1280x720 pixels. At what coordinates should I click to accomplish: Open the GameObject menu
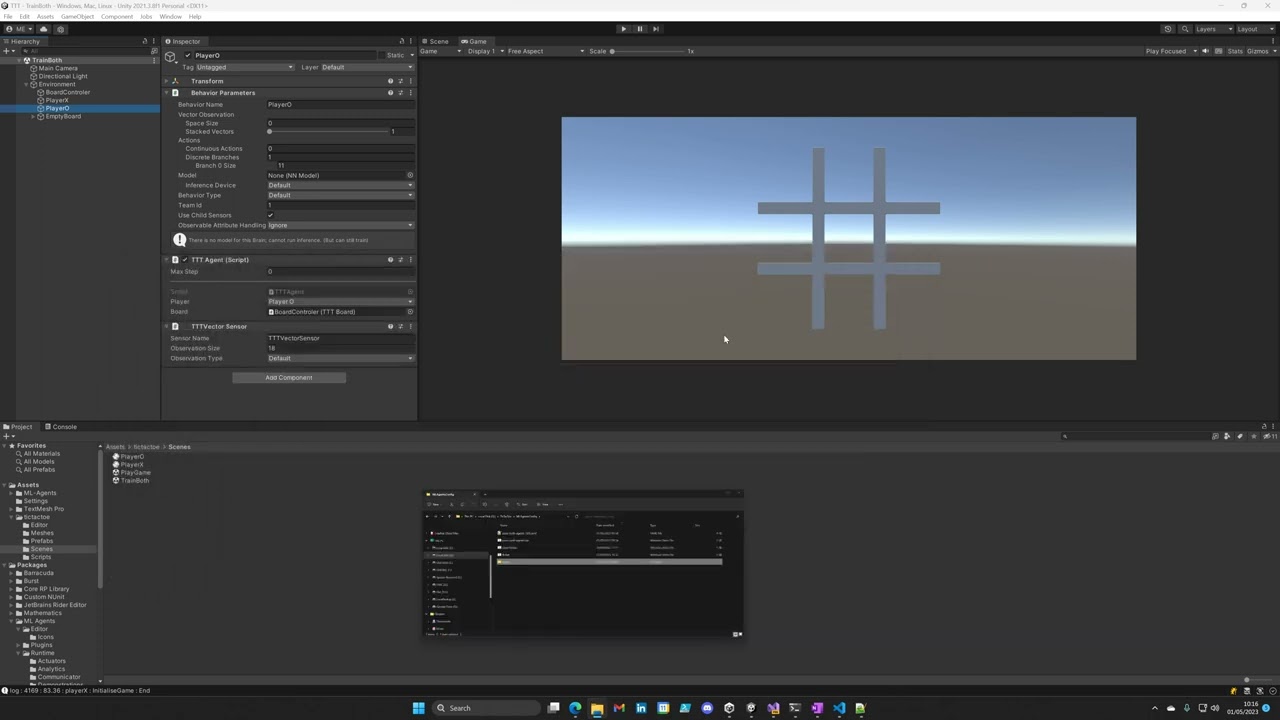click(x=77, y=17)
